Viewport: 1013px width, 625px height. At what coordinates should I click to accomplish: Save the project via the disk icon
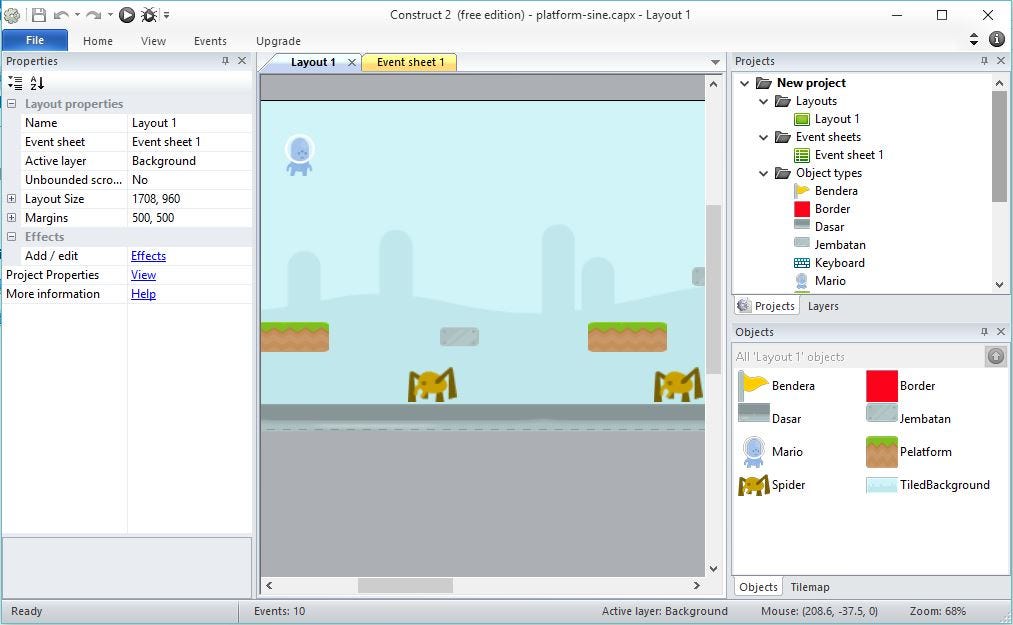[39, 14]
